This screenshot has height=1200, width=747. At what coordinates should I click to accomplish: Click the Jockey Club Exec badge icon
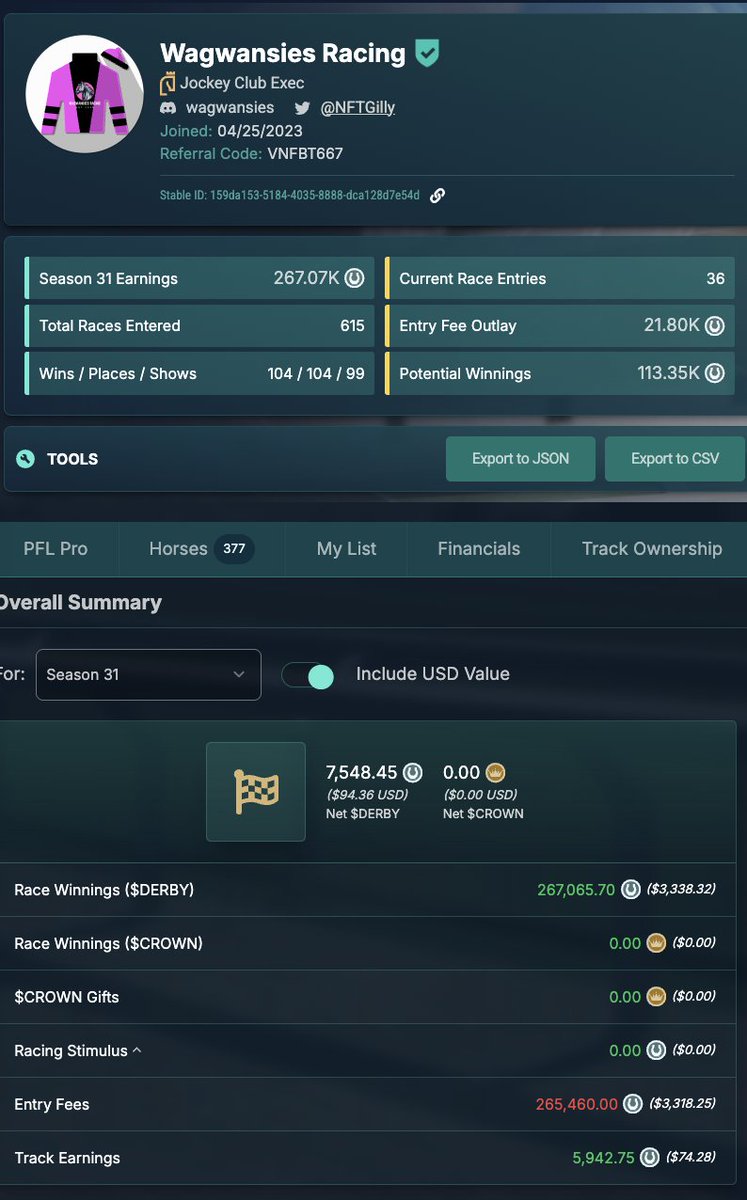[168, 83]
